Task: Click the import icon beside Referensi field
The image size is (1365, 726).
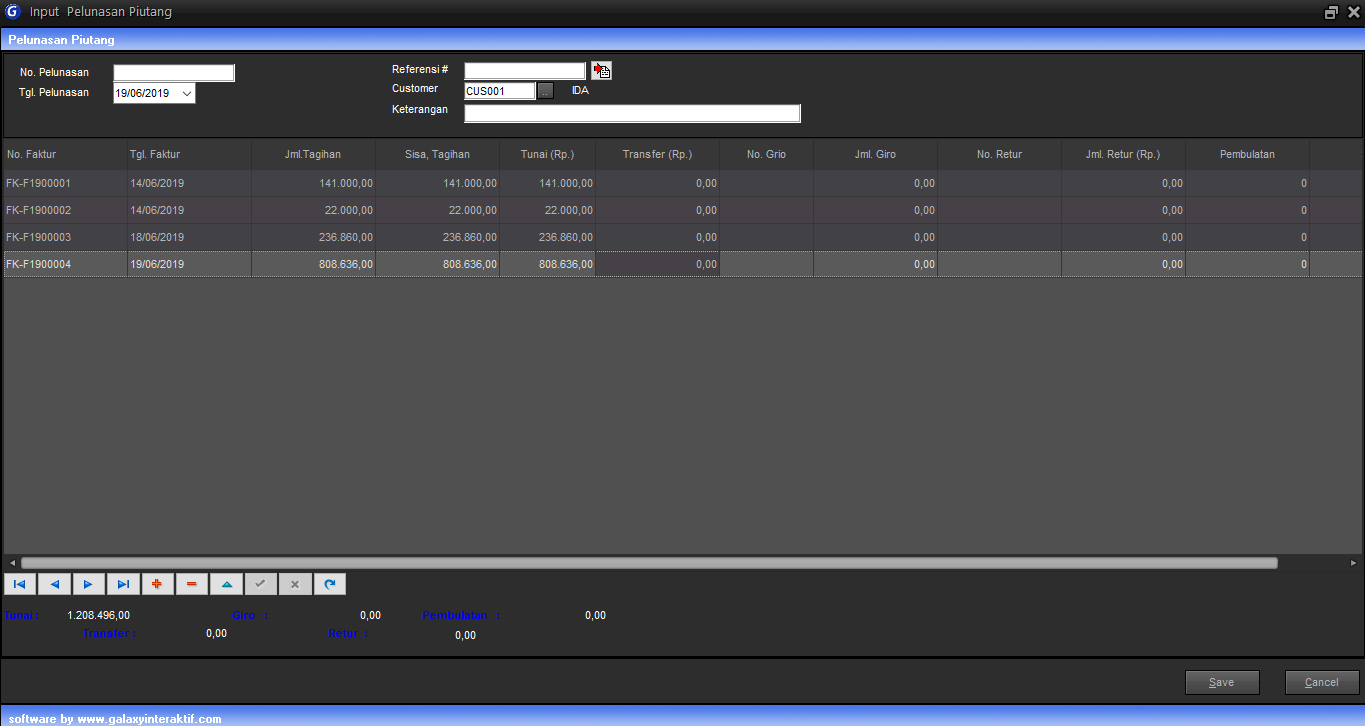Action: [x=601, y=70]
